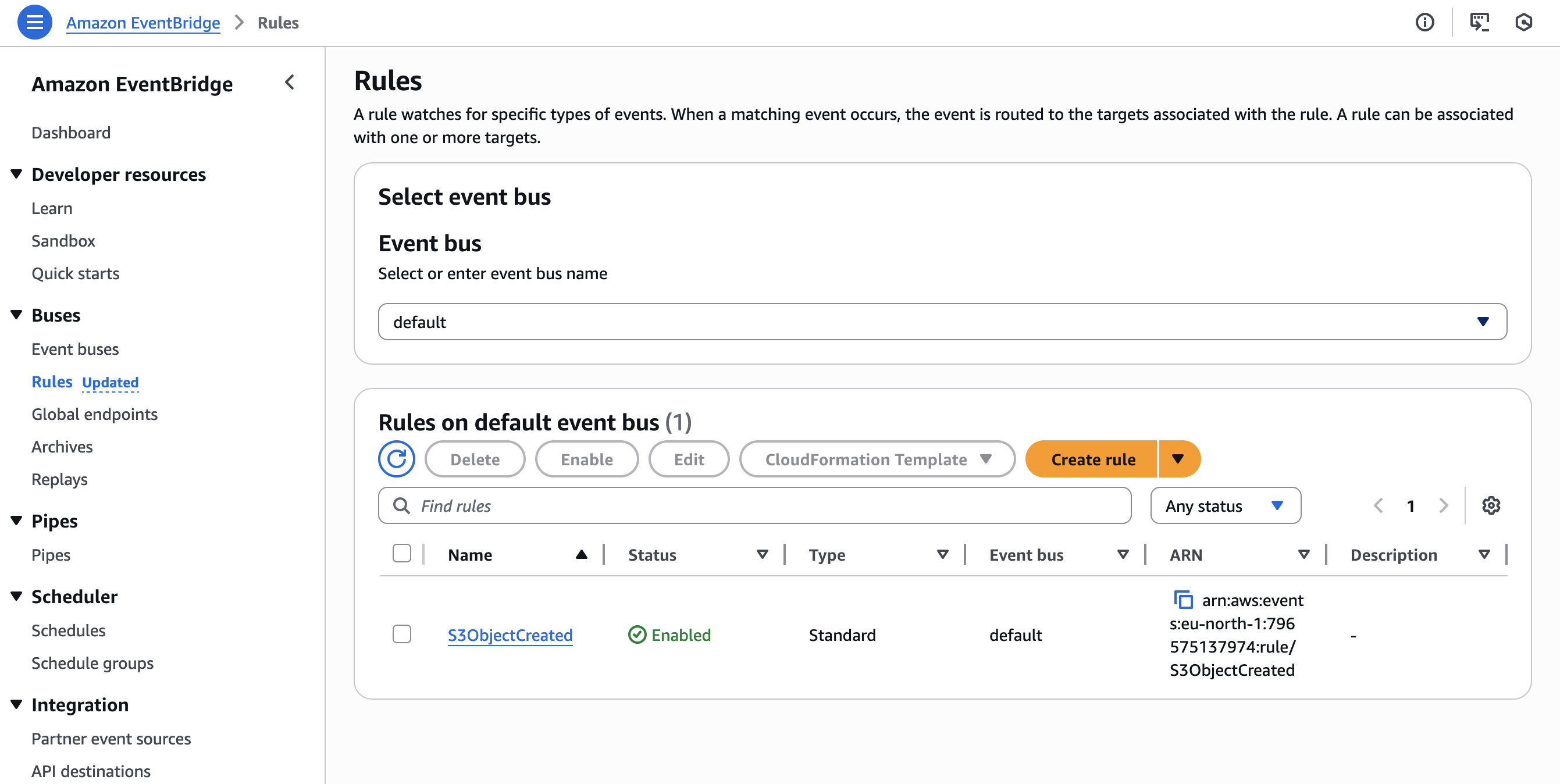Open the Any status filter dropdown
Viewport: 1560px width, 784px height.
1225,505
